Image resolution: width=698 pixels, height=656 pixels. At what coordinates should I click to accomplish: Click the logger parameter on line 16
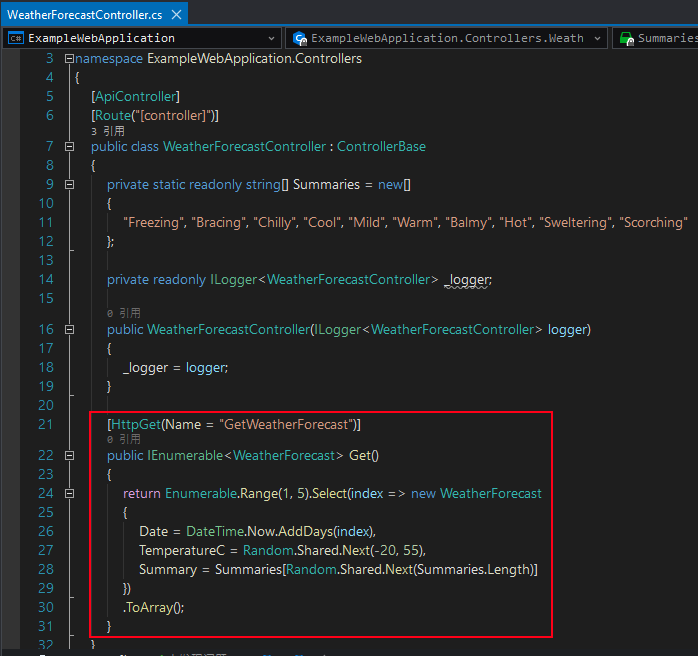(568, 330)
